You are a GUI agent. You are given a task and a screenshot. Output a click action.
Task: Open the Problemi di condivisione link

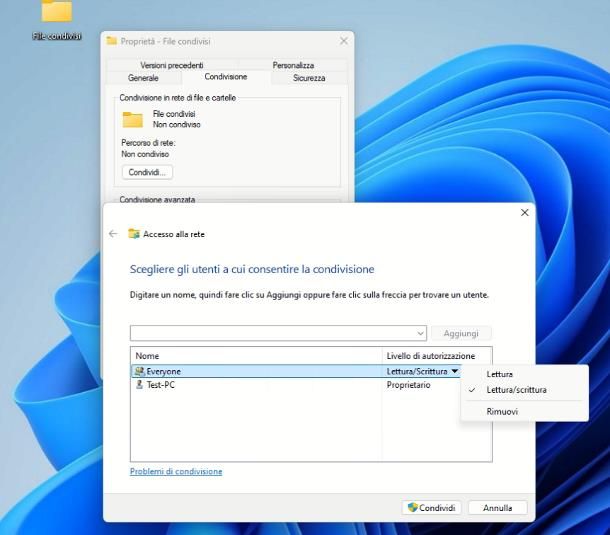(176, 471)
